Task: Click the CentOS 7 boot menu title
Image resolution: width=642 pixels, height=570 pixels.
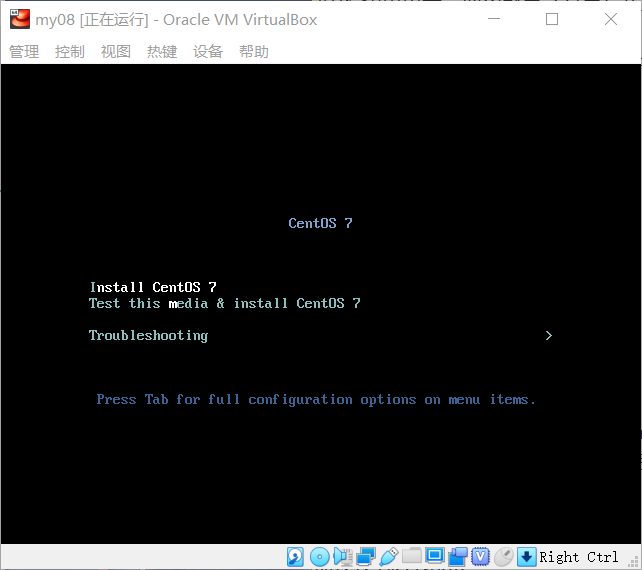Action: [320, 223]
